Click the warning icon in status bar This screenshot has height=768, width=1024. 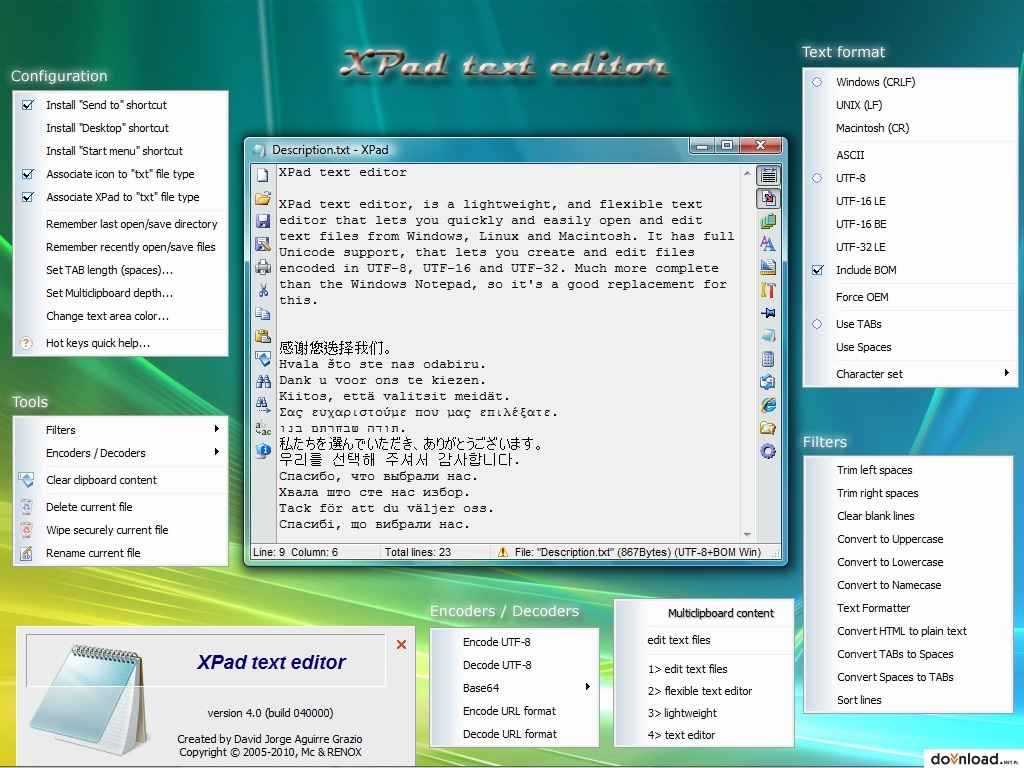pyautogui.click(x=503, y=552)
